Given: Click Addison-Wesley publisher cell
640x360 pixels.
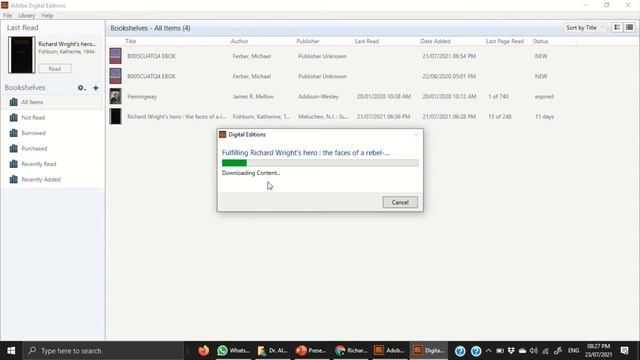Looking at the screenshot, I should pyautogui.click(x=318, y=97).
